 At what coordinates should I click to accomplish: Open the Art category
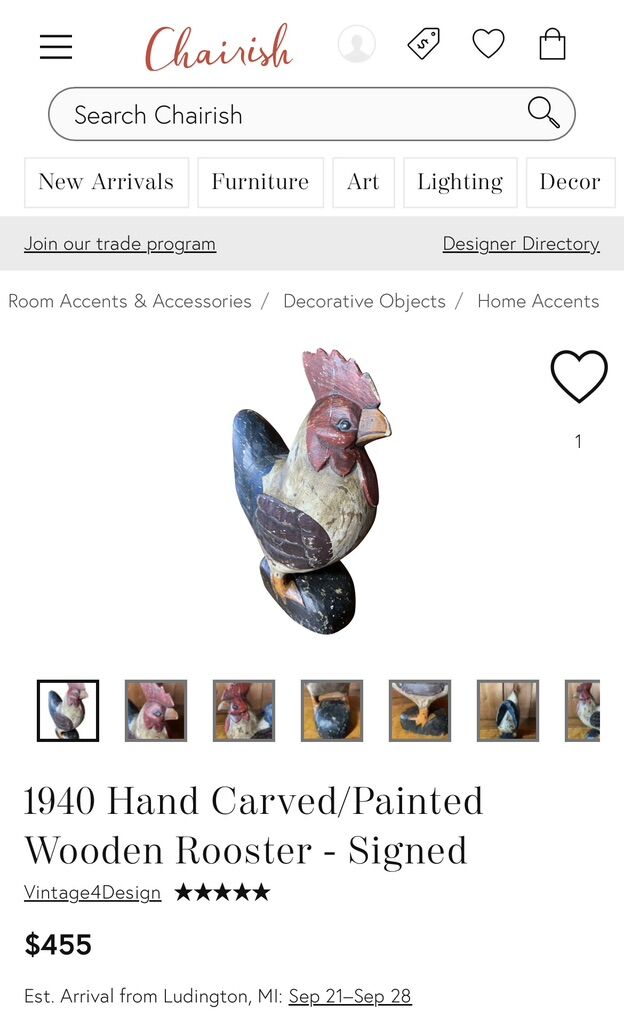(363, 182)
